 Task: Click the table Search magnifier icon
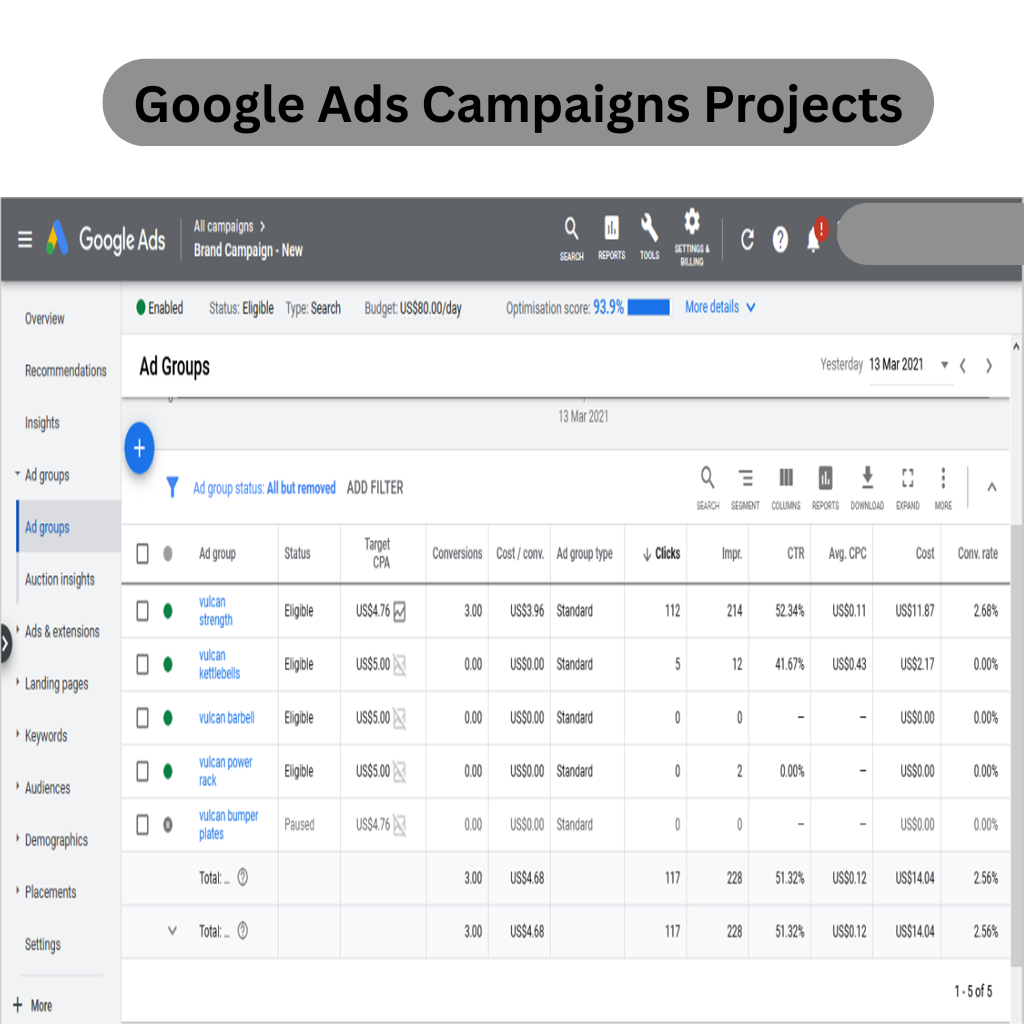tap(707, 488)
